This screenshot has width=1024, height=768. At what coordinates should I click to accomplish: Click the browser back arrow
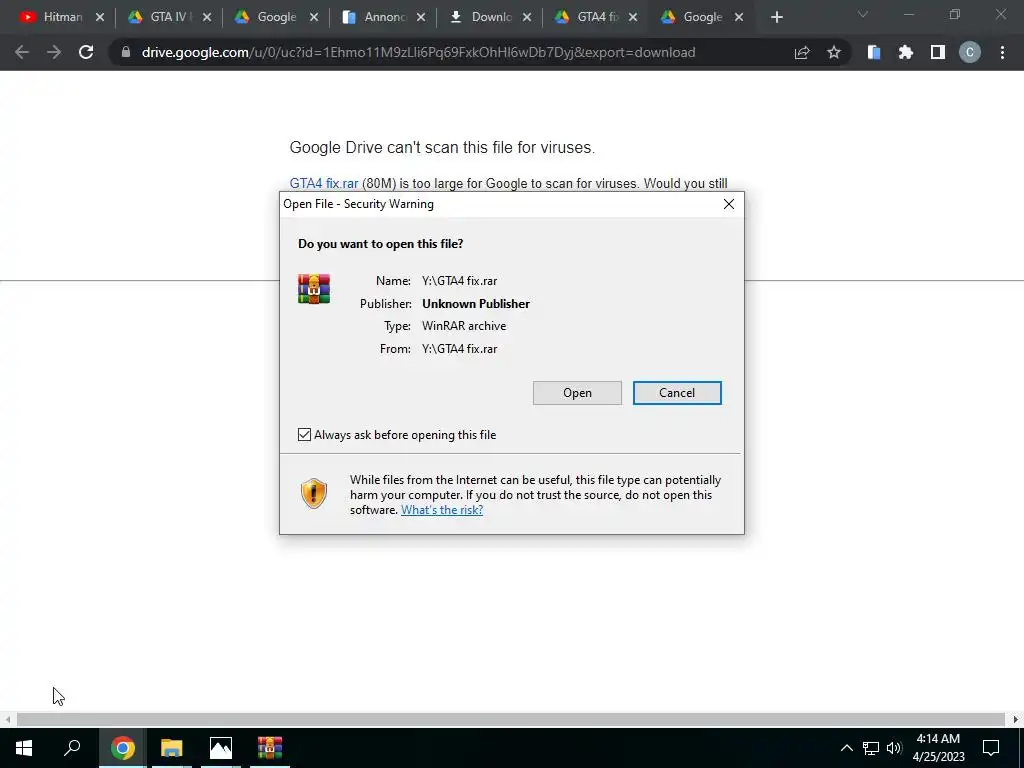click(x=22, y=52)
